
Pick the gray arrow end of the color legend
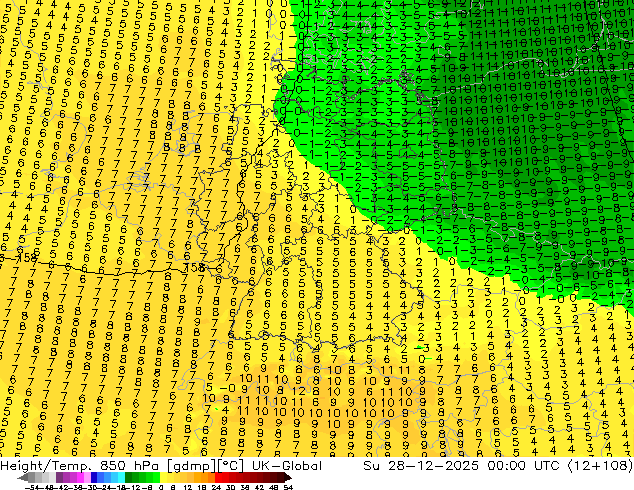pyautogui.click(x=22, y=478)
